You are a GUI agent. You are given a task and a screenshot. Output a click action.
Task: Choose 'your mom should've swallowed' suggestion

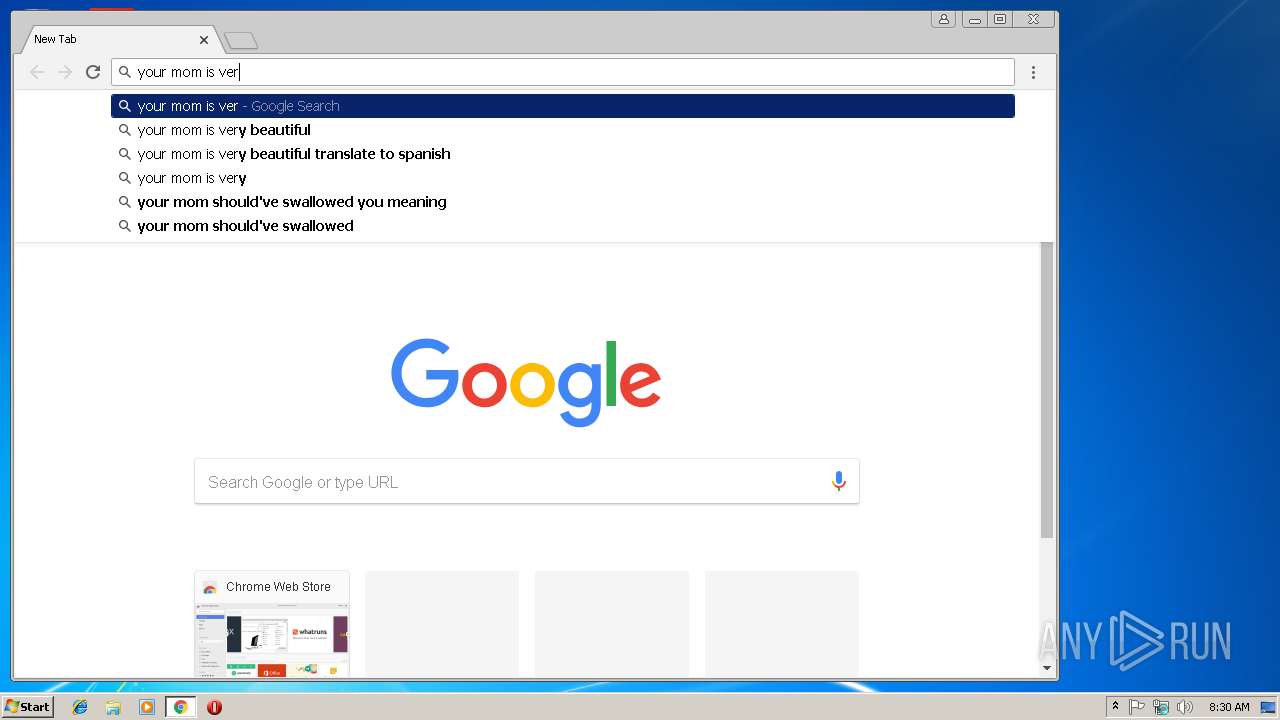[563, 226]
